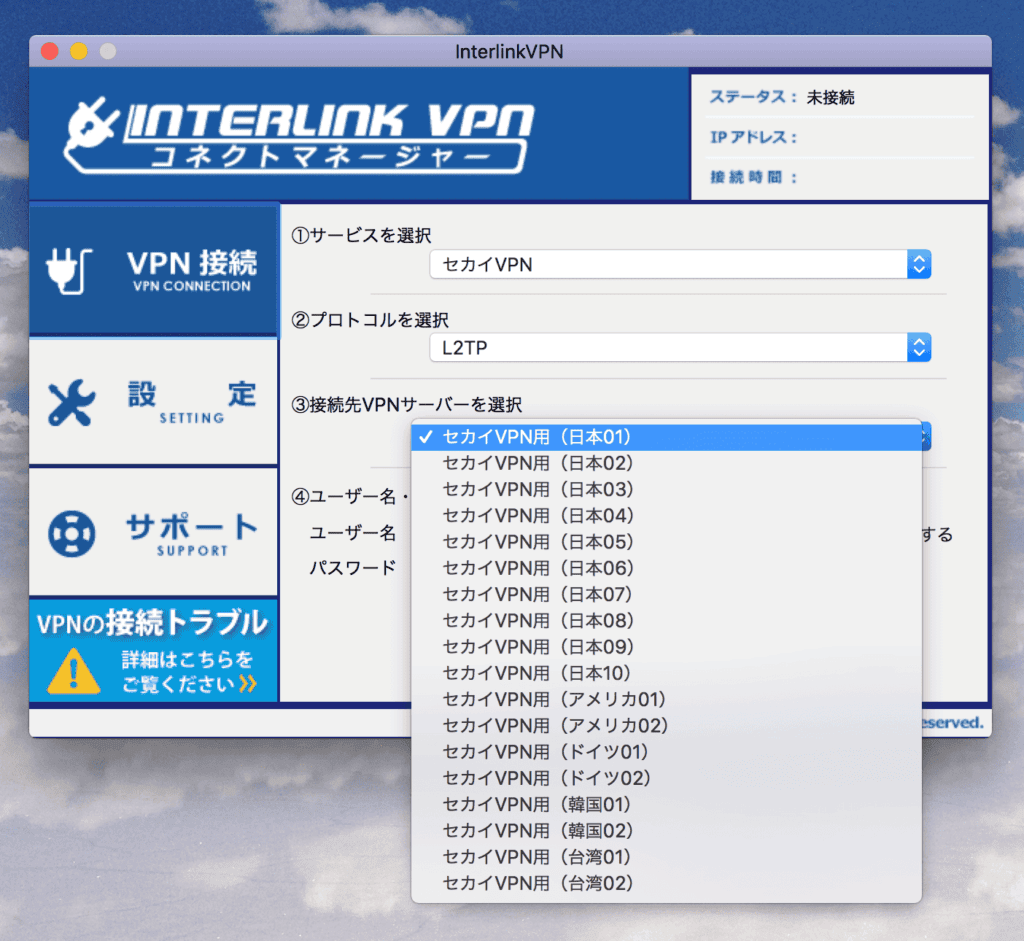Select セカイVPN用（台湾02）server
The height and width of the screenshot is (941, 1024).
(666, 883)
